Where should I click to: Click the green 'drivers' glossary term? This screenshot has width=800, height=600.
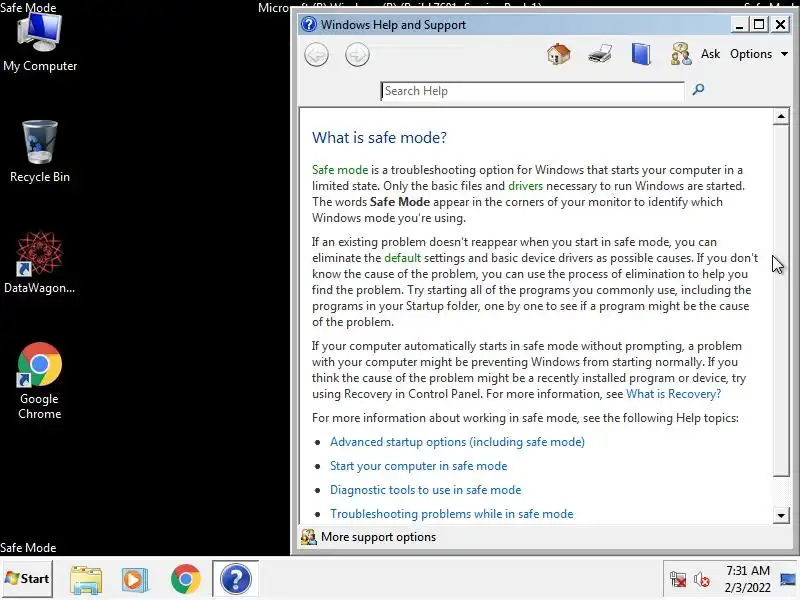point(526,186)
